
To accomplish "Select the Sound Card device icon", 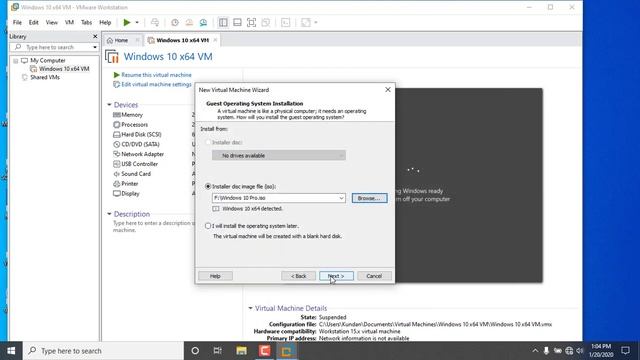I will [x=117, y=174].
